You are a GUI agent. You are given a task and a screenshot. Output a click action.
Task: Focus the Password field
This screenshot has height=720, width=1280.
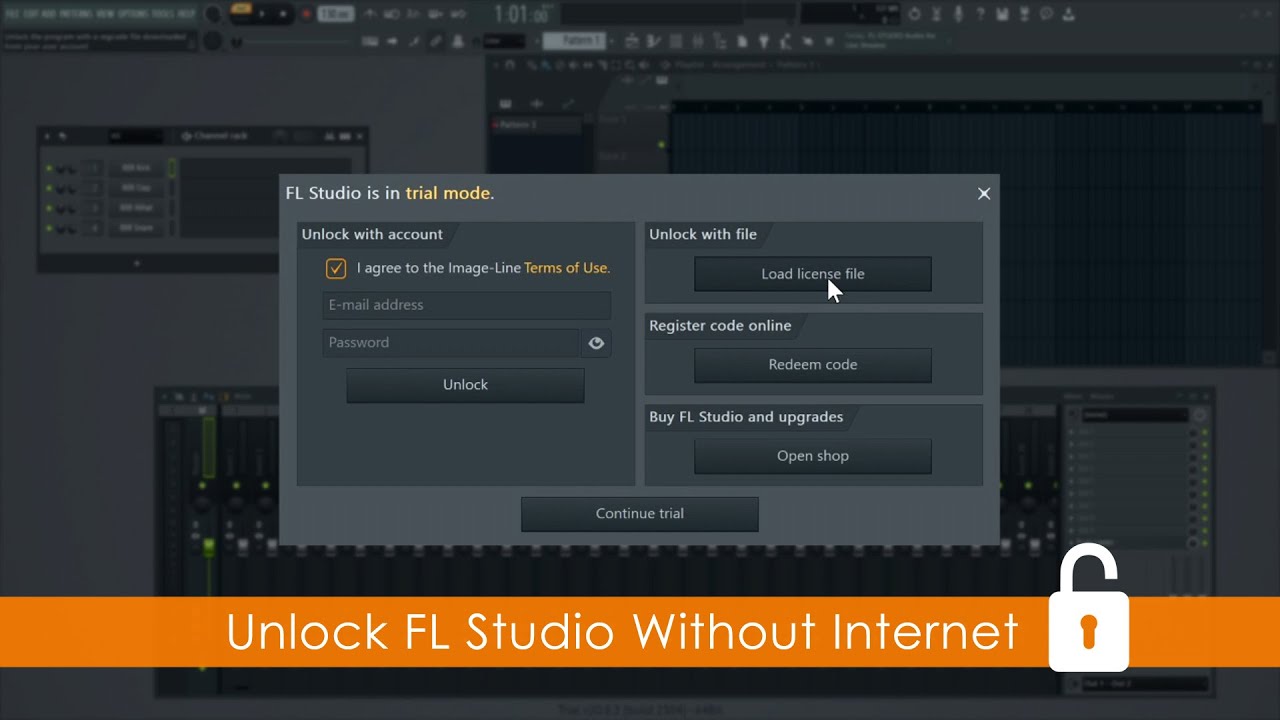pos(451,342)
